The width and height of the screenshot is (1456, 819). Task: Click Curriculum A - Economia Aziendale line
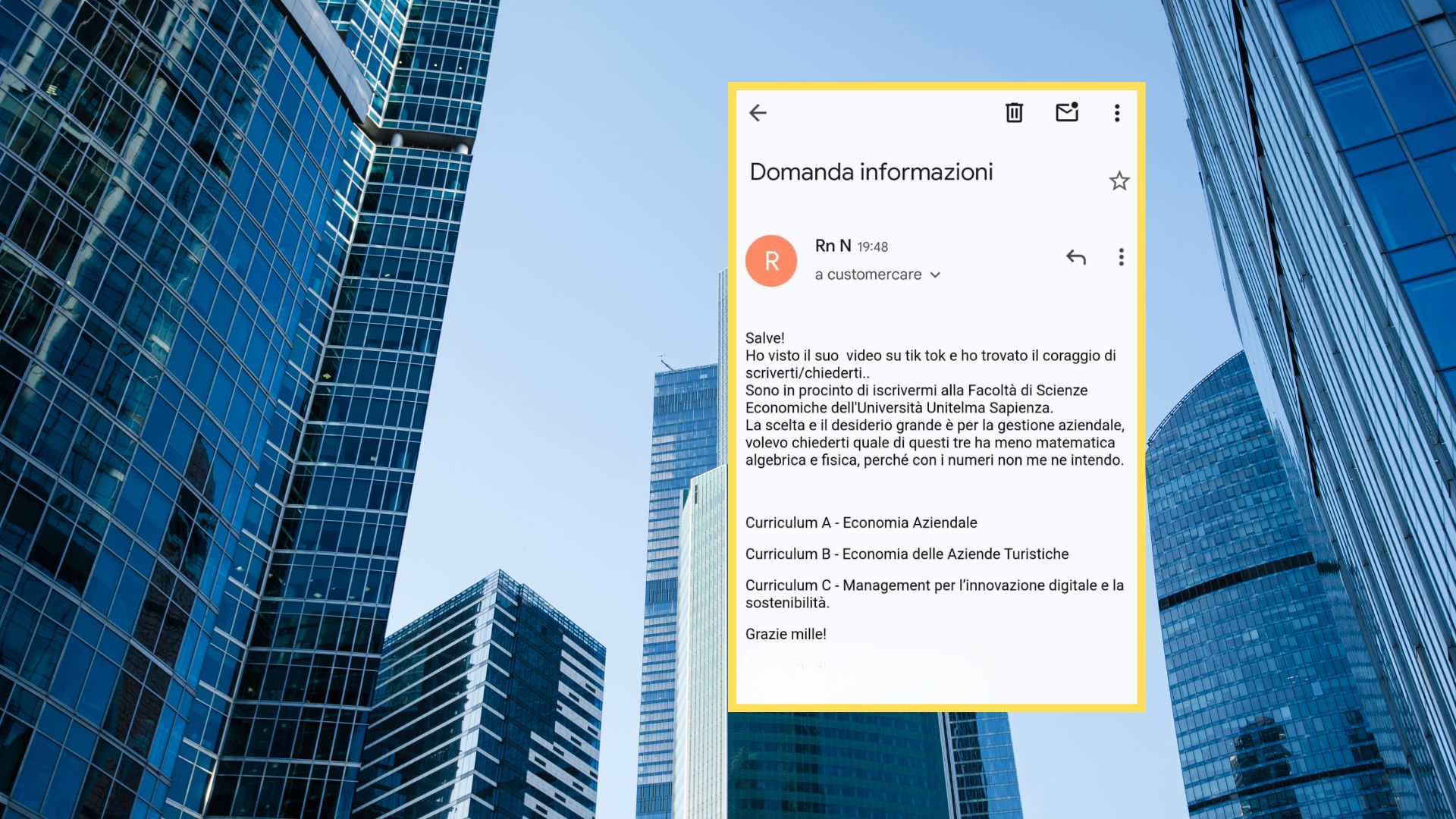[x=861, y=522]
